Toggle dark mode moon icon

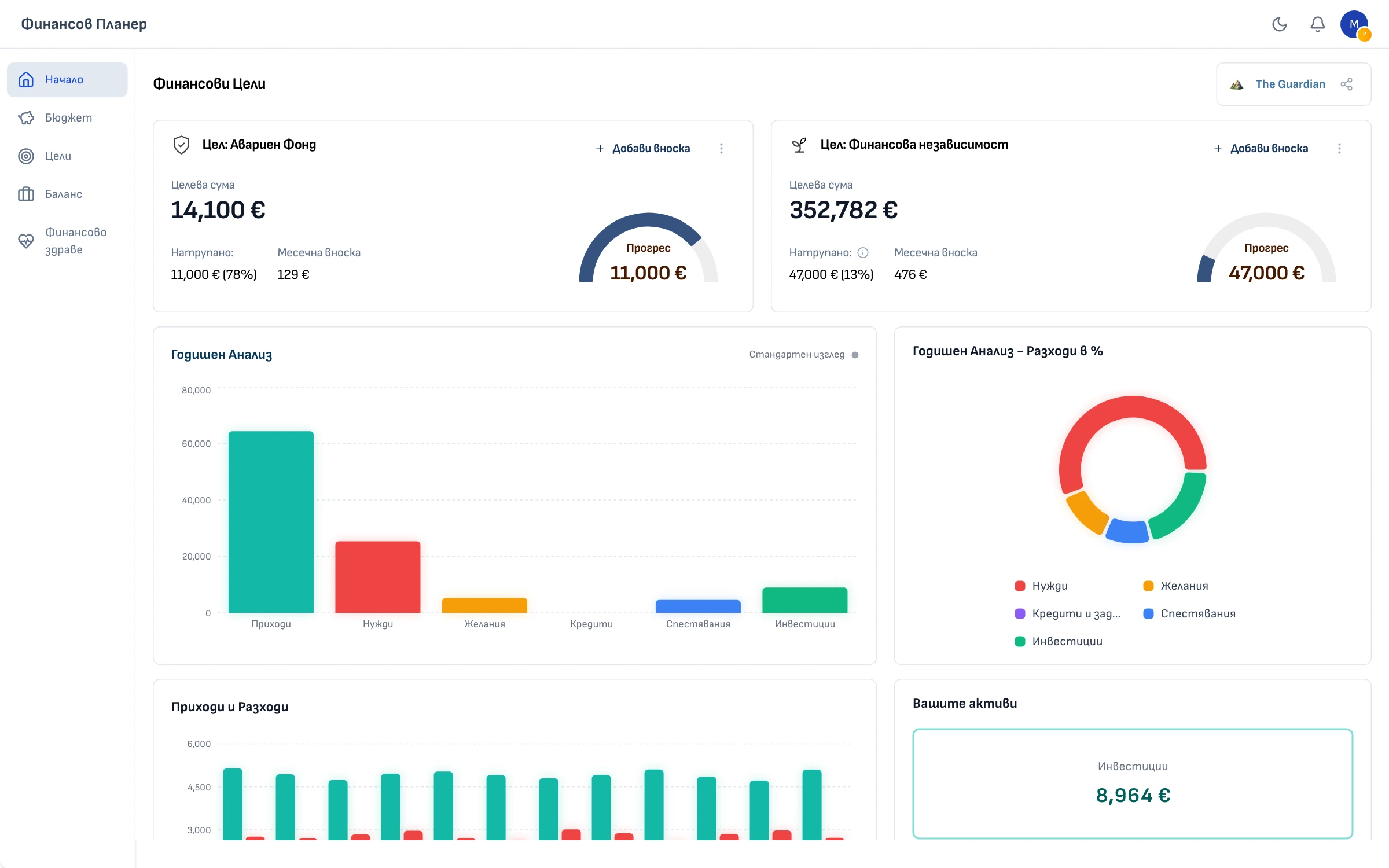point(1279,24)
